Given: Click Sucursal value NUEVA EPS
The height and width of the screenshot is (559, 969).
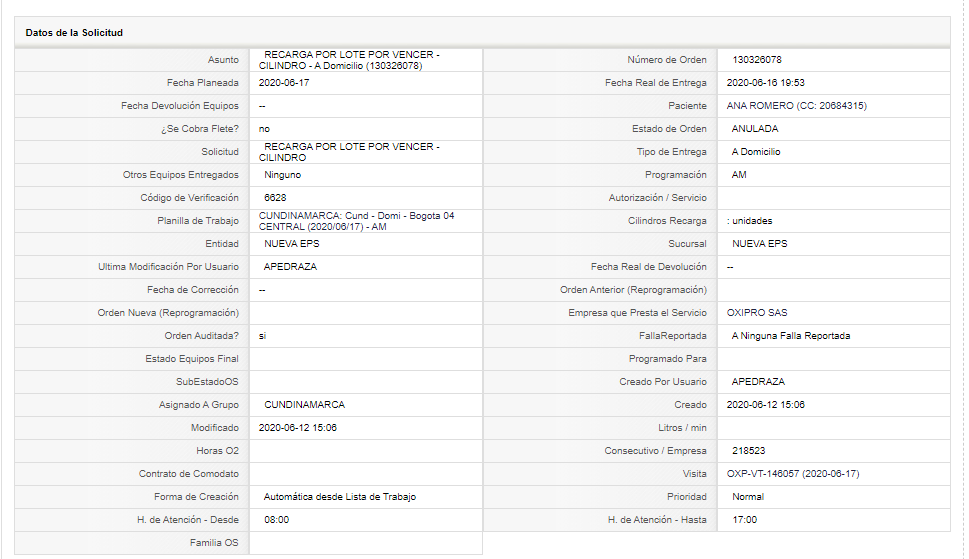Looking at the screenshot, I should point(760,244).
